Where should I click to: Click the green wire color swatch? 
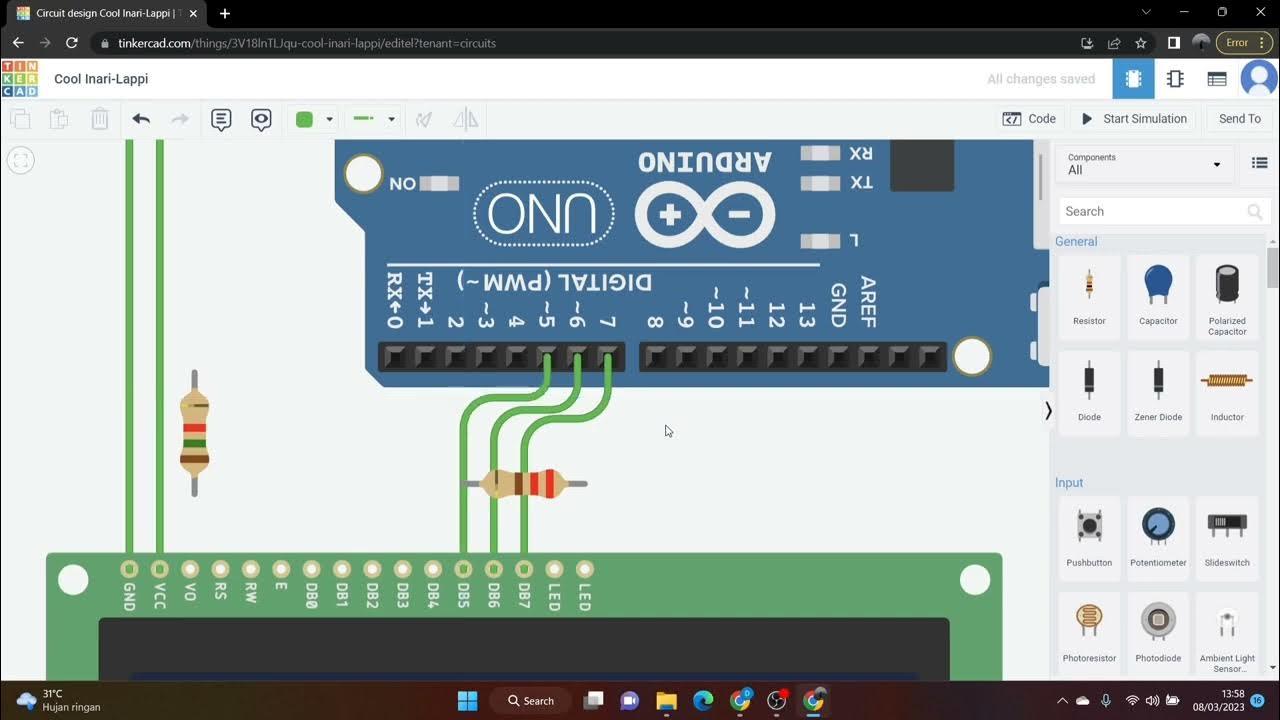tap(304, 119)
